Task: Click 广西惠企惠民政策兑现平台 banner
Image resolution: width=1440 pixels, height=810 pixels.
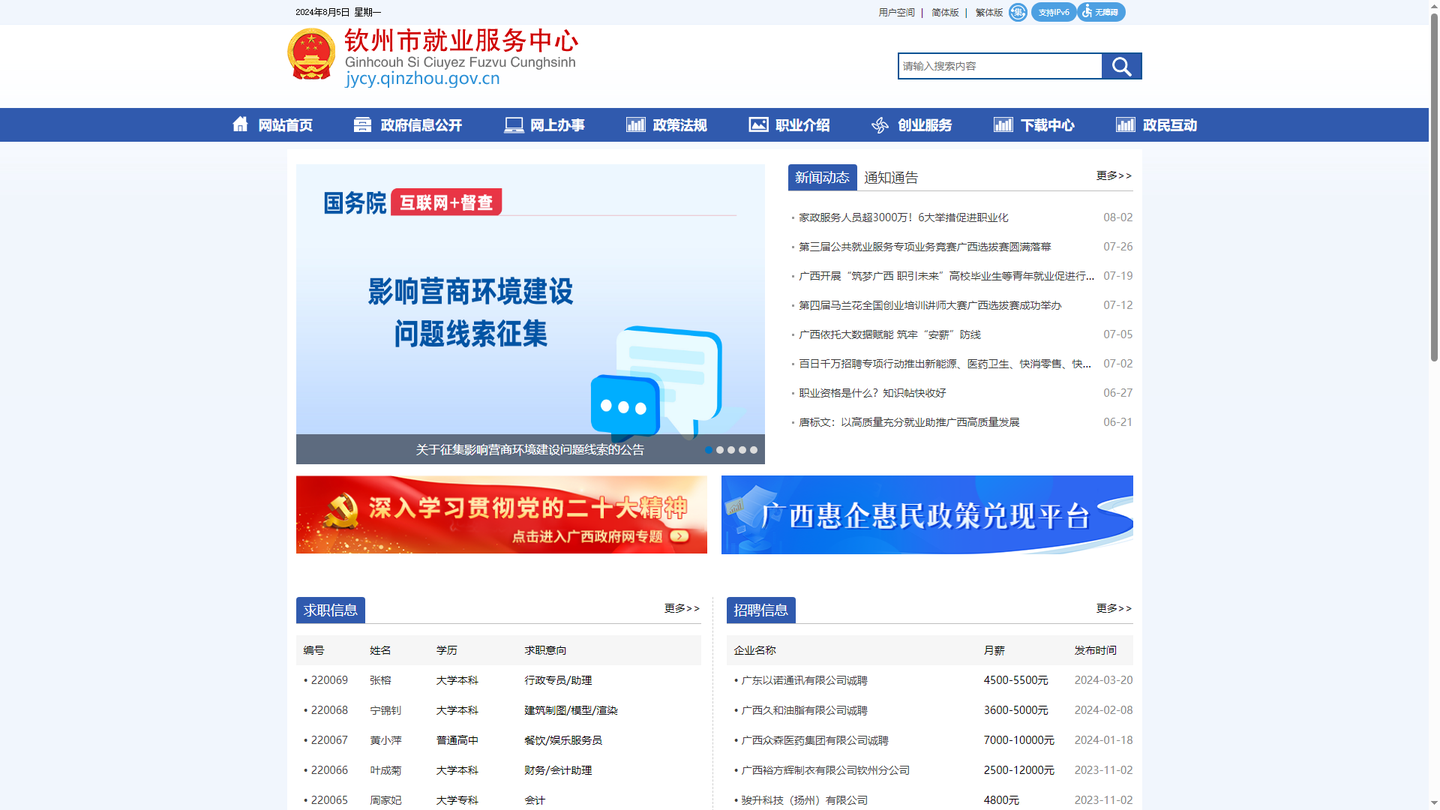Action: pos(927,514)
